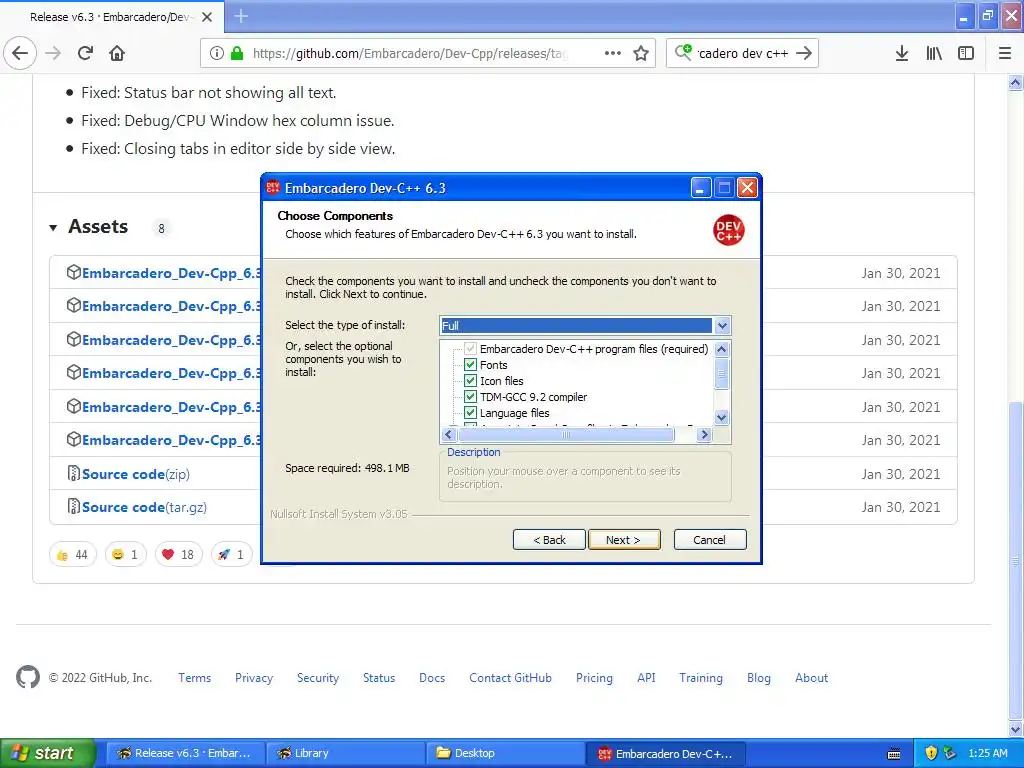Reload the GitHub release page
This screenshot has width=1024, height=768.
pyautogui.click(x=85, y=53)
